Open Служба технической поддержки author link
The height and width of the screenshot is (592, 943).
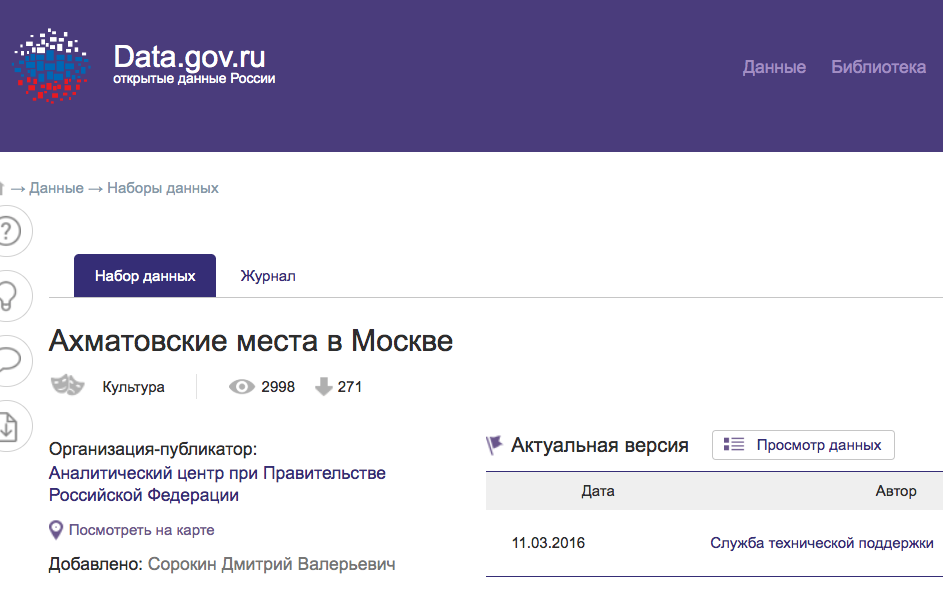(x=822, y=543)
